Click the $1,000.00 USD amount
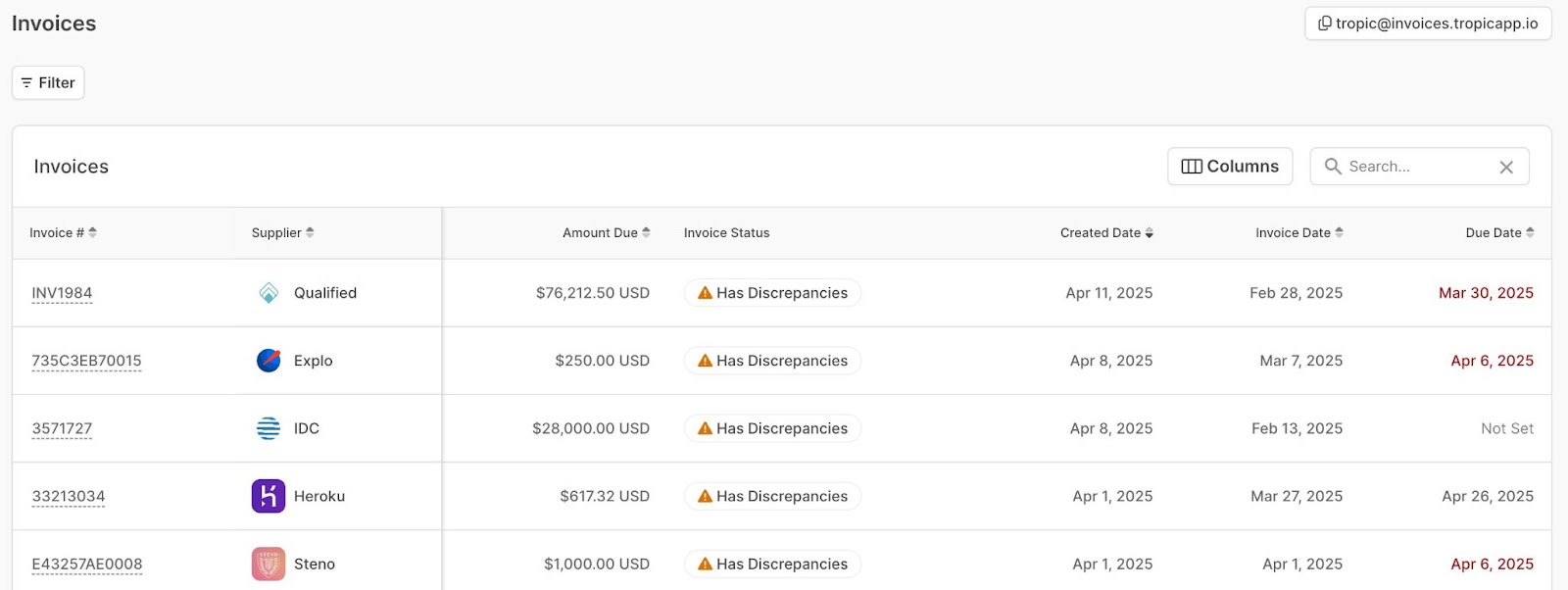Screen dimensions: 1568x590 pos(597,564)
